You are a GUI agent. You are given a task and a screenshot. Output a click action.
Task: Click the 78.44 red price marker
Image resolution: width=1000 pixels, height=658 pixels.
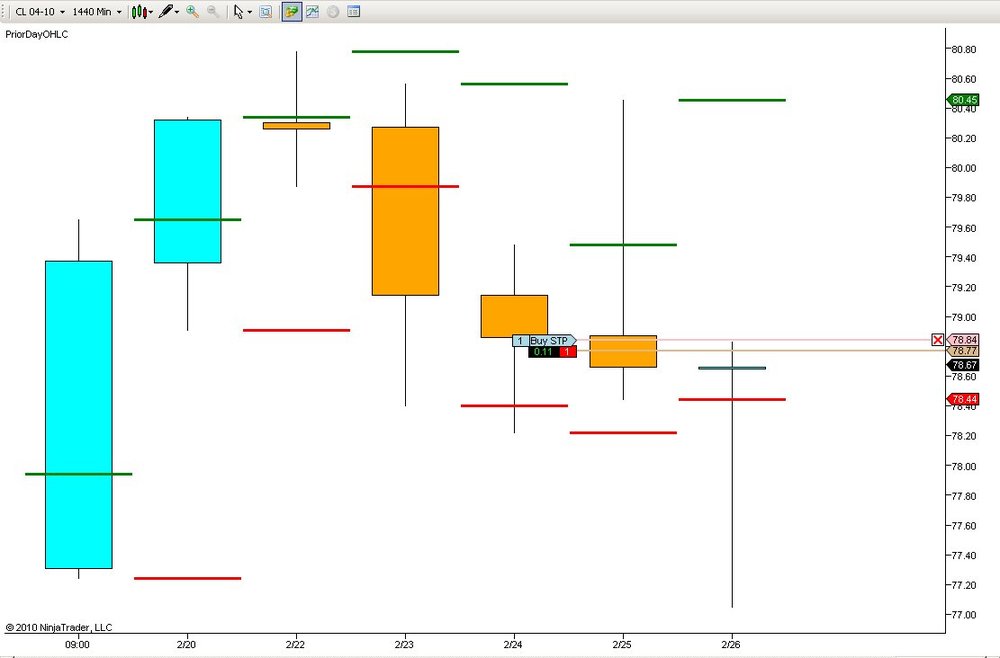pyautogui.click(x=963, y=399)
